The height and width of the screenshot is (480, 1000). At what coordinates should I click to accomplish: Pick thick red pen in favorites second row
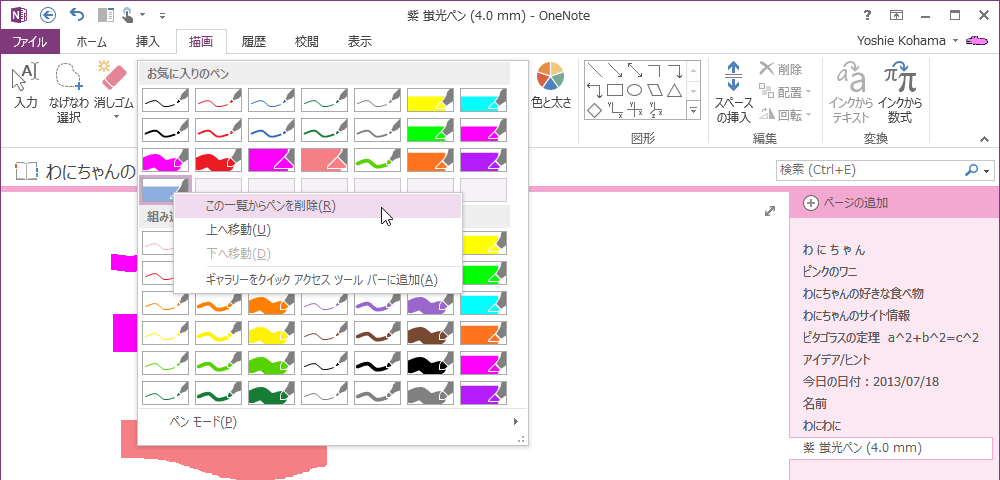(x=218, y=130)
